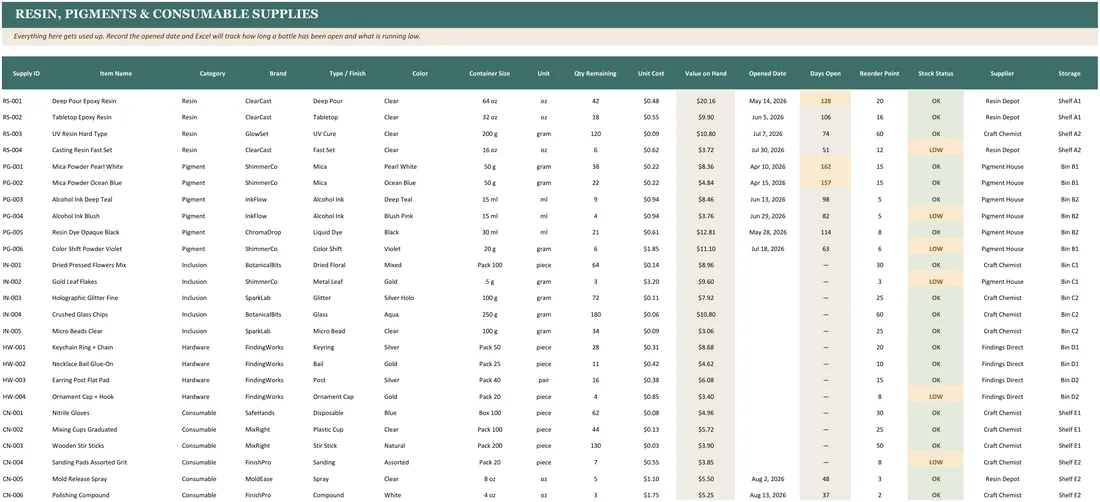Select the 'Qty Remaining' header cell
This screenshot has height=502, width=1100.
[x=596, y=73]
